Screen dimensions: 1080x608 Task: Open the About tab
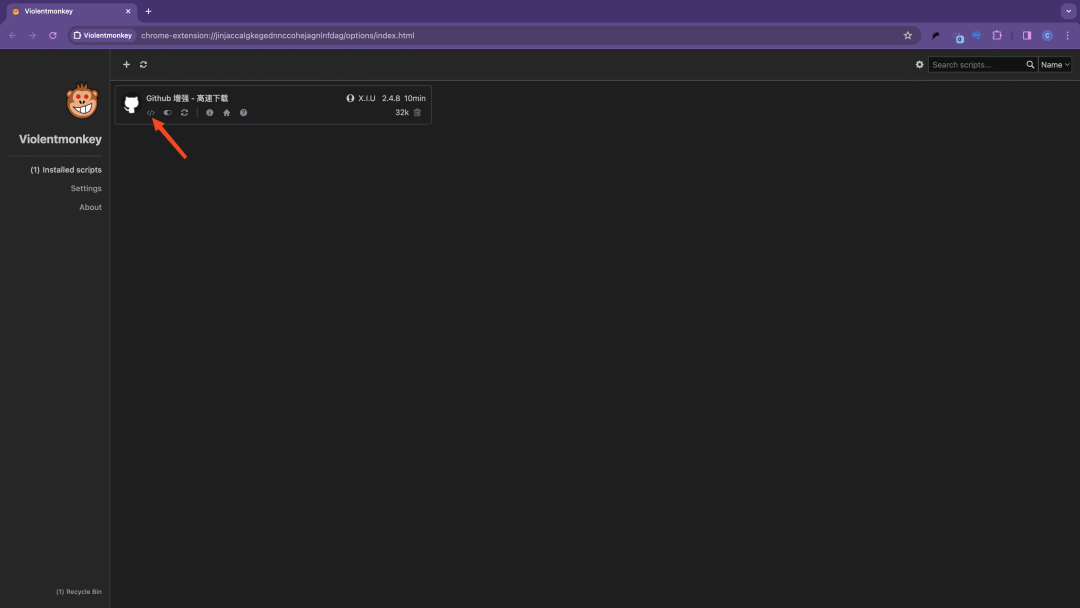point(90,207)
